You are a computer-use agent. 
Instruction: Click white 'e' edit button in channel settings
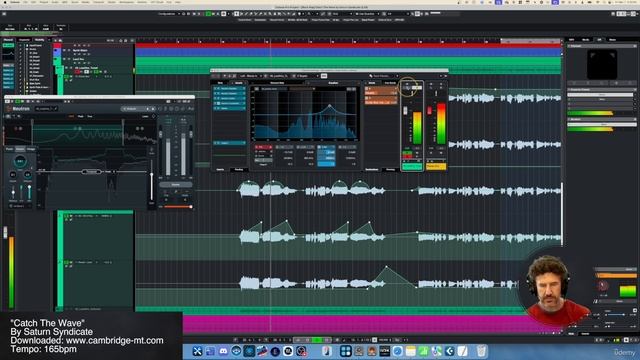point(417,87)
